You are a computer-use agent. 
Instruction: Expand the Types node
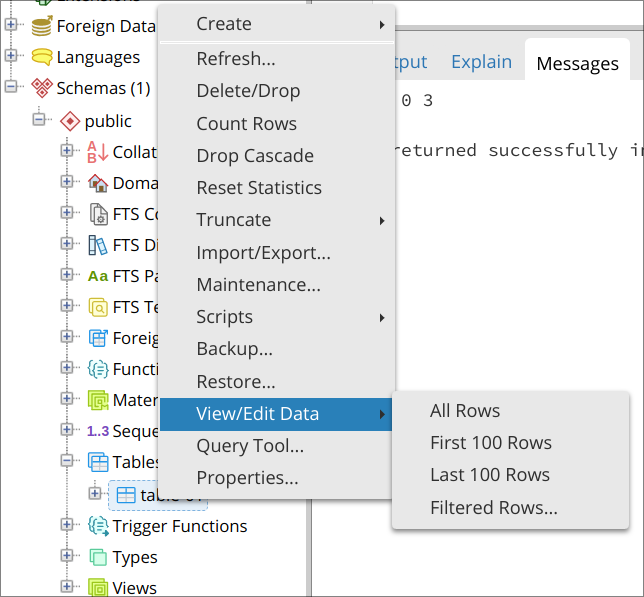[x=67, y=555]
